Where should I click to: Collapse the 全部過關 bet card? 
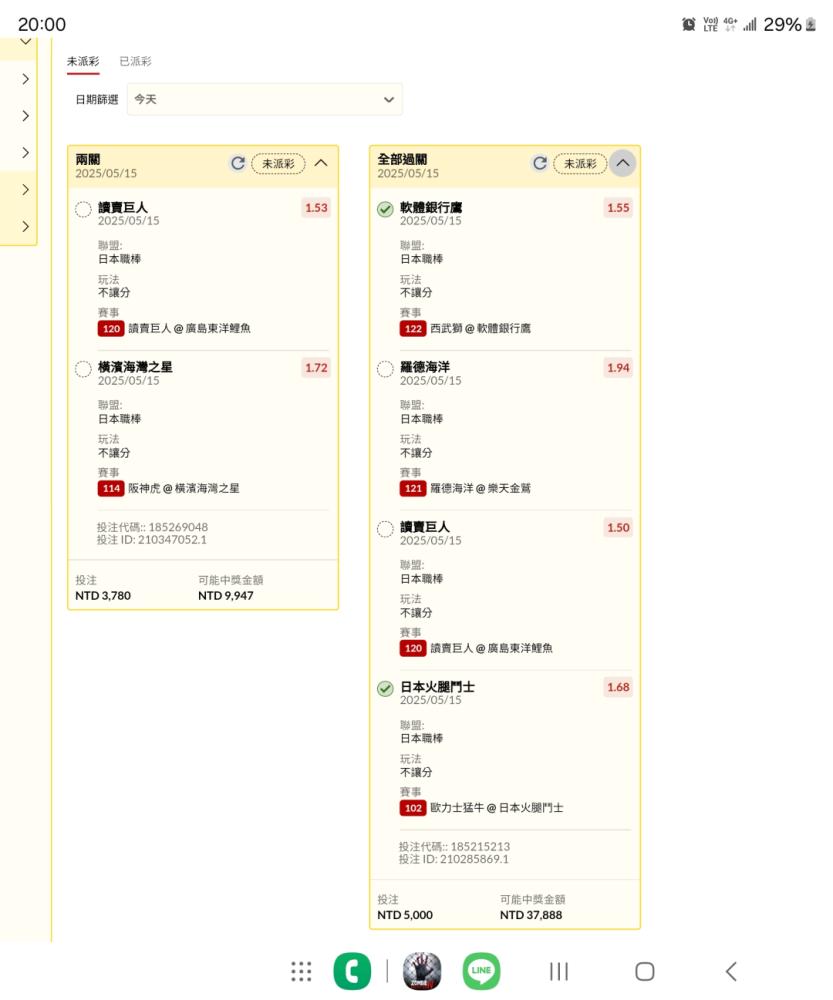(x=623, y=163)
